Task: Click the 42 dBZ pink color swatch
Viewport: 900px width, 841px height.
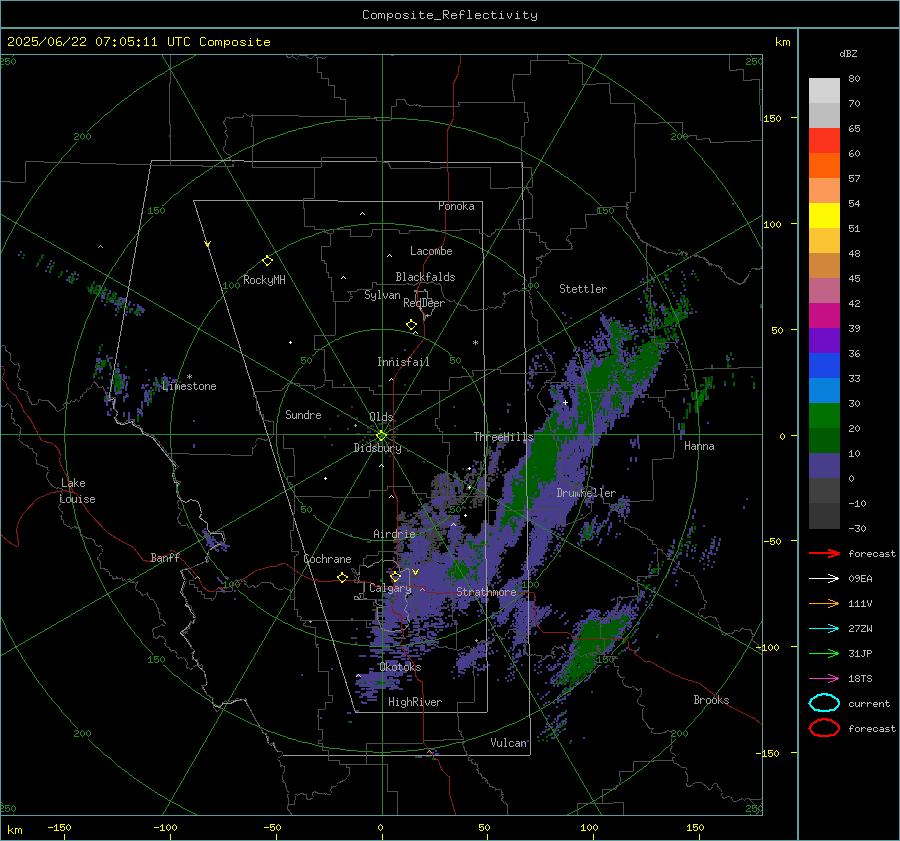Action: pos(824,290)
